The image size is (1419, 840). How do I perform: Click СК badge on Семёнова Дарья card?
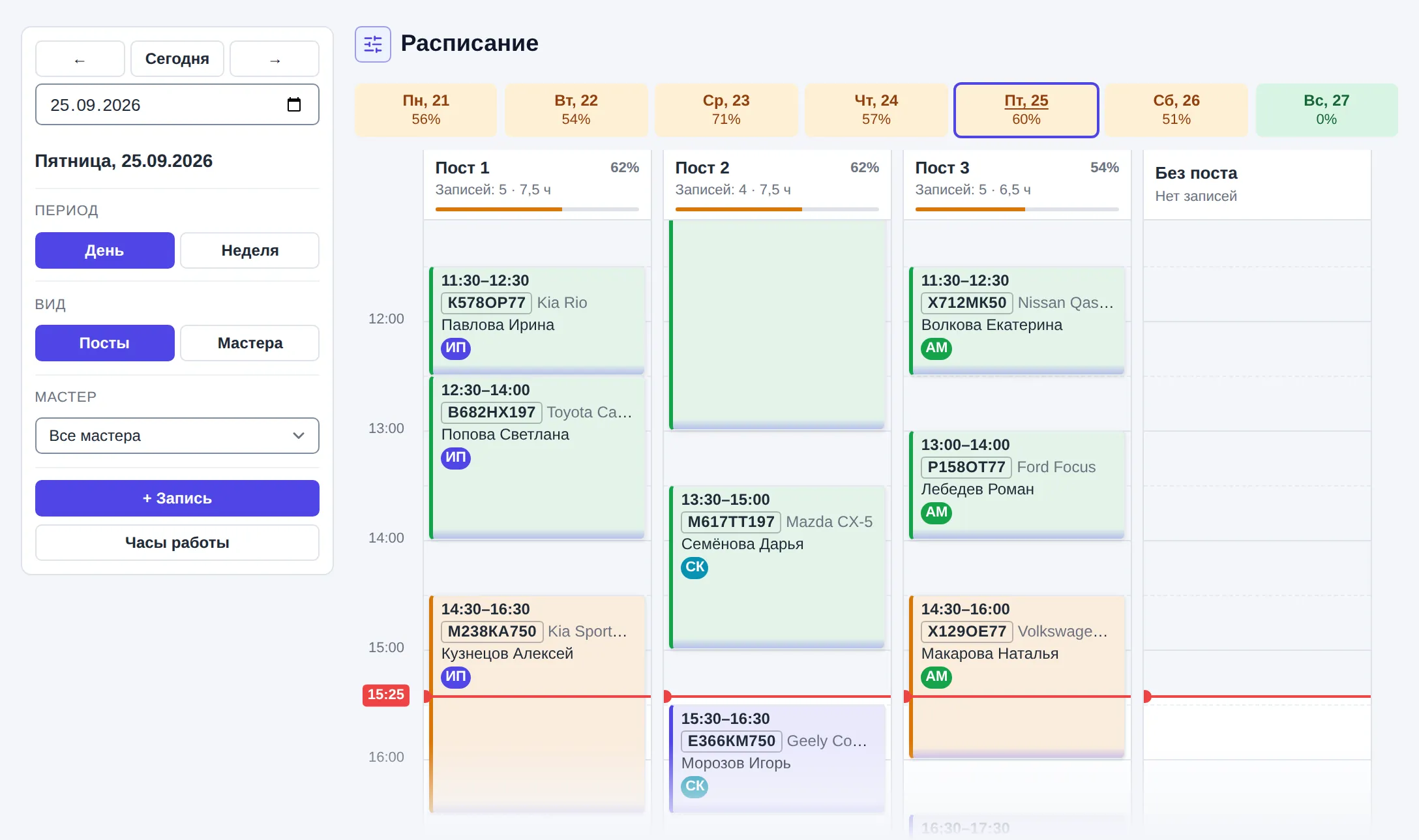pos(695,567)
